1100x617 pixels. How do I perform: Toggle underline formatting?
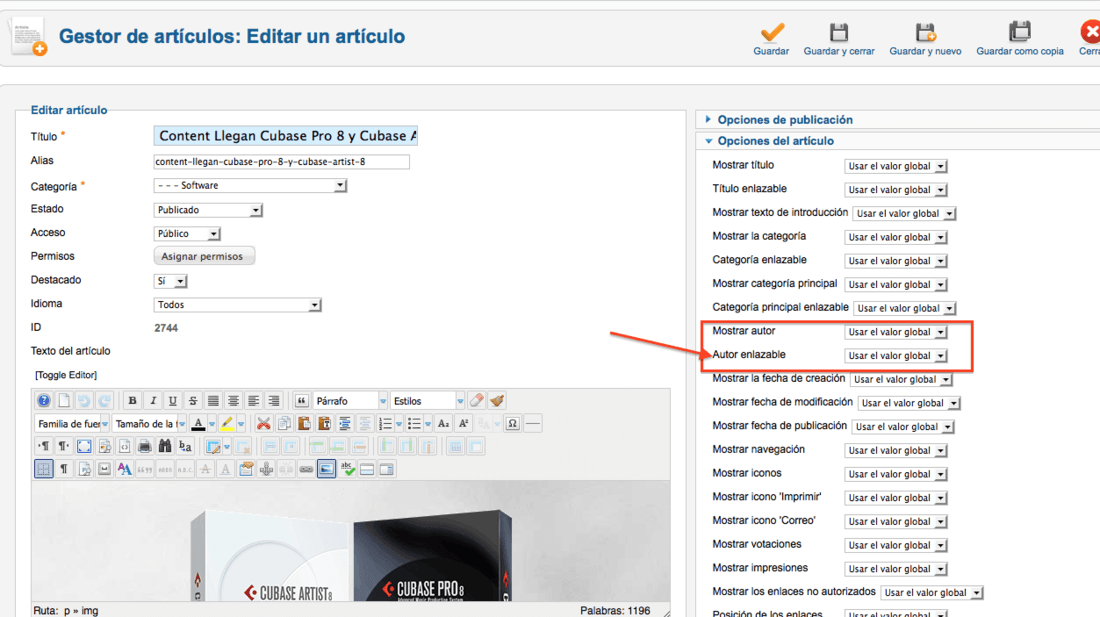[173, 400]
